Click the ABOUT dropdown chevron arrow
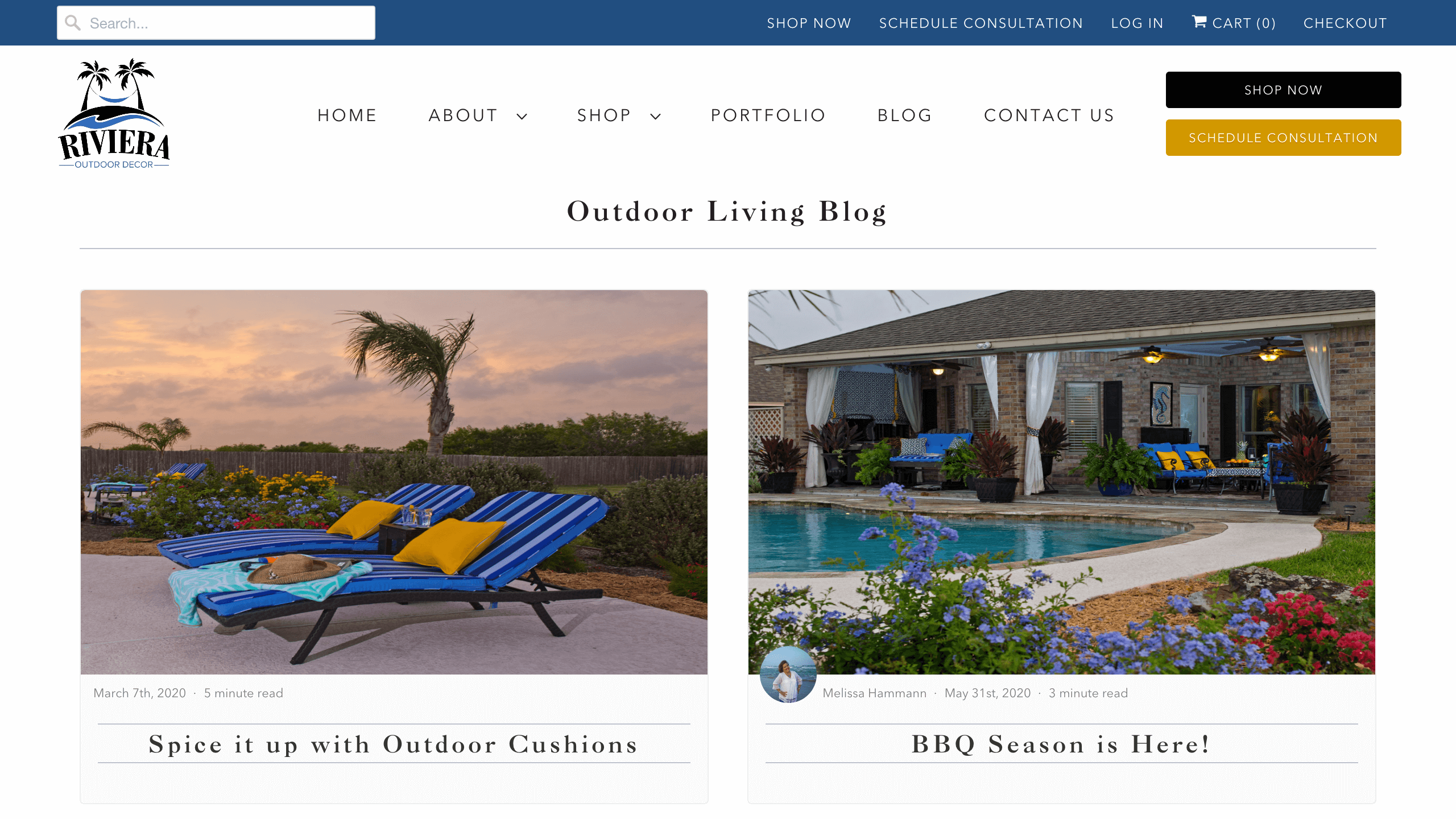The width and height of the screenshot is (1456, 819). tap(522, 115)
